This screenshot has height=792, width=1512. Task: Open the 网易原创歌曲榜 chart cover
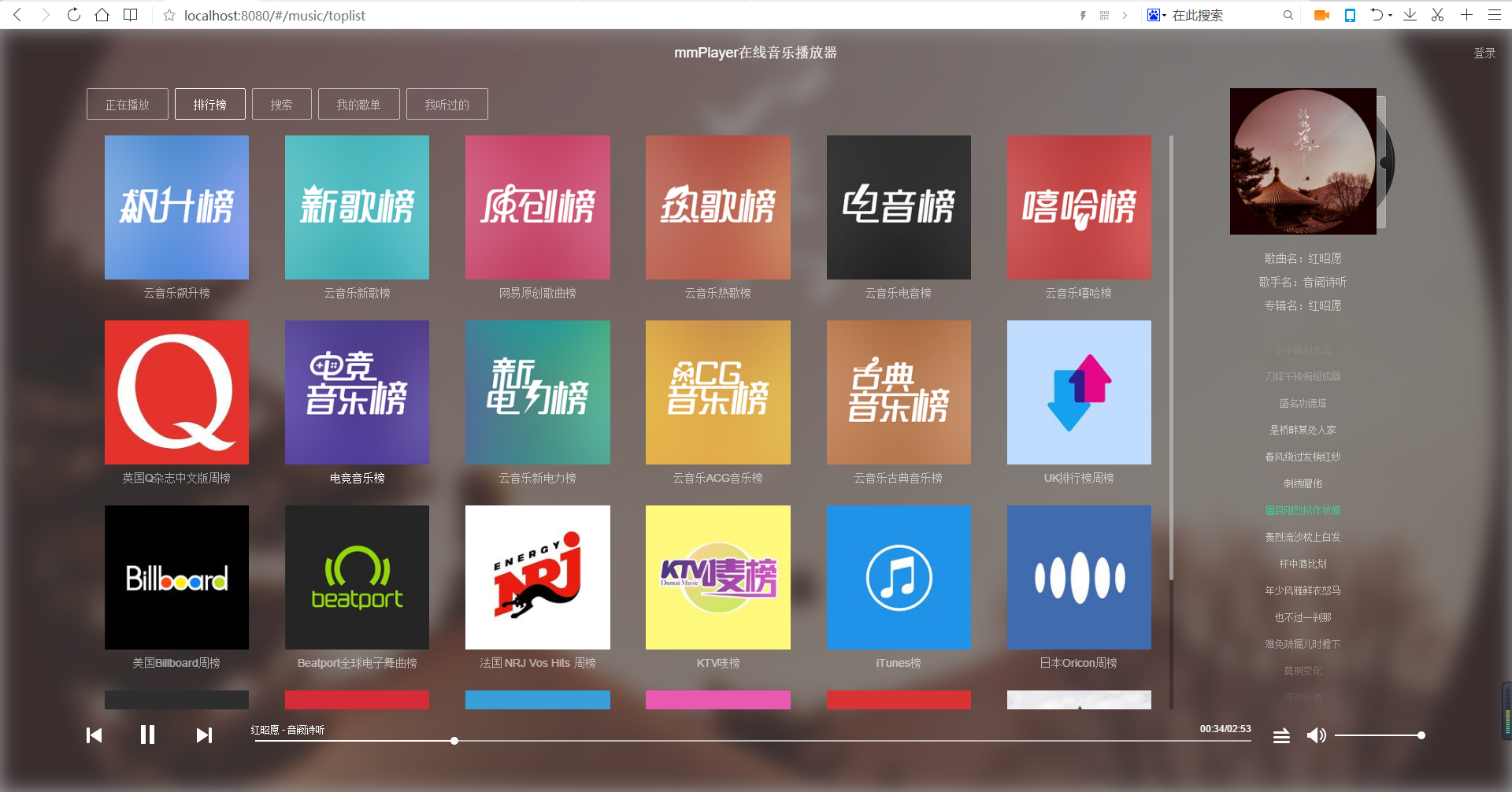[538, 207]
